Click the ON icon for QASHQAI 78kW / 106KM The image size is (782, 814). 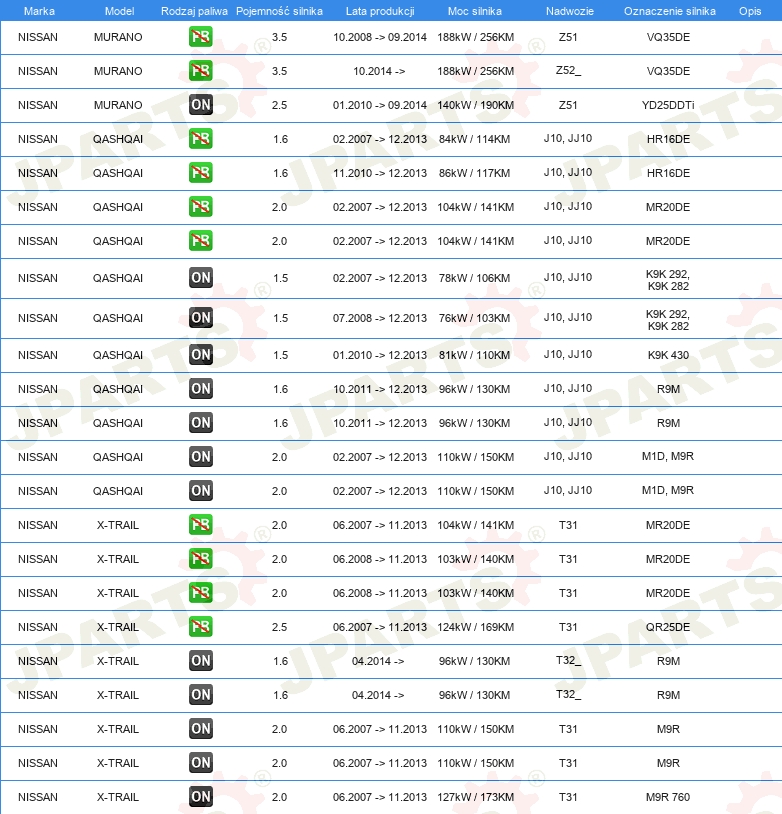(200, 278)
